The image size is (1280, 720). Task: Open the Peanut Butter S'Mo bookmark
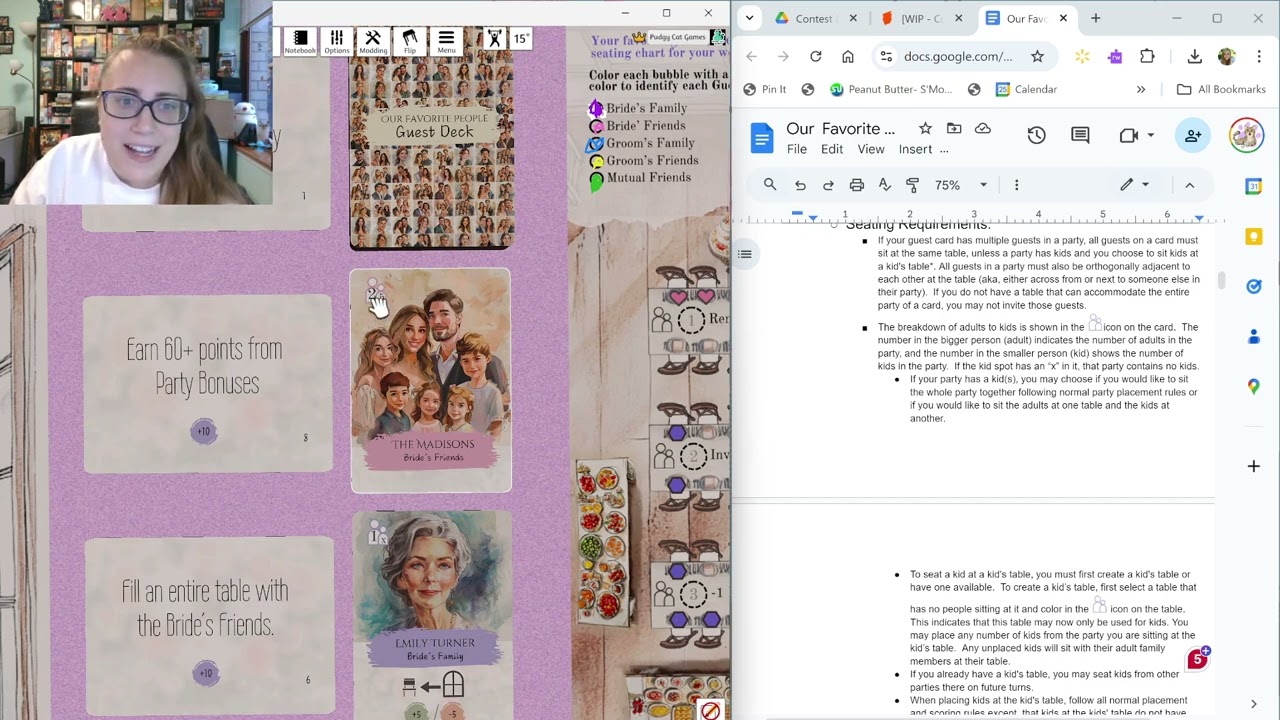click(x=891, y=89)
